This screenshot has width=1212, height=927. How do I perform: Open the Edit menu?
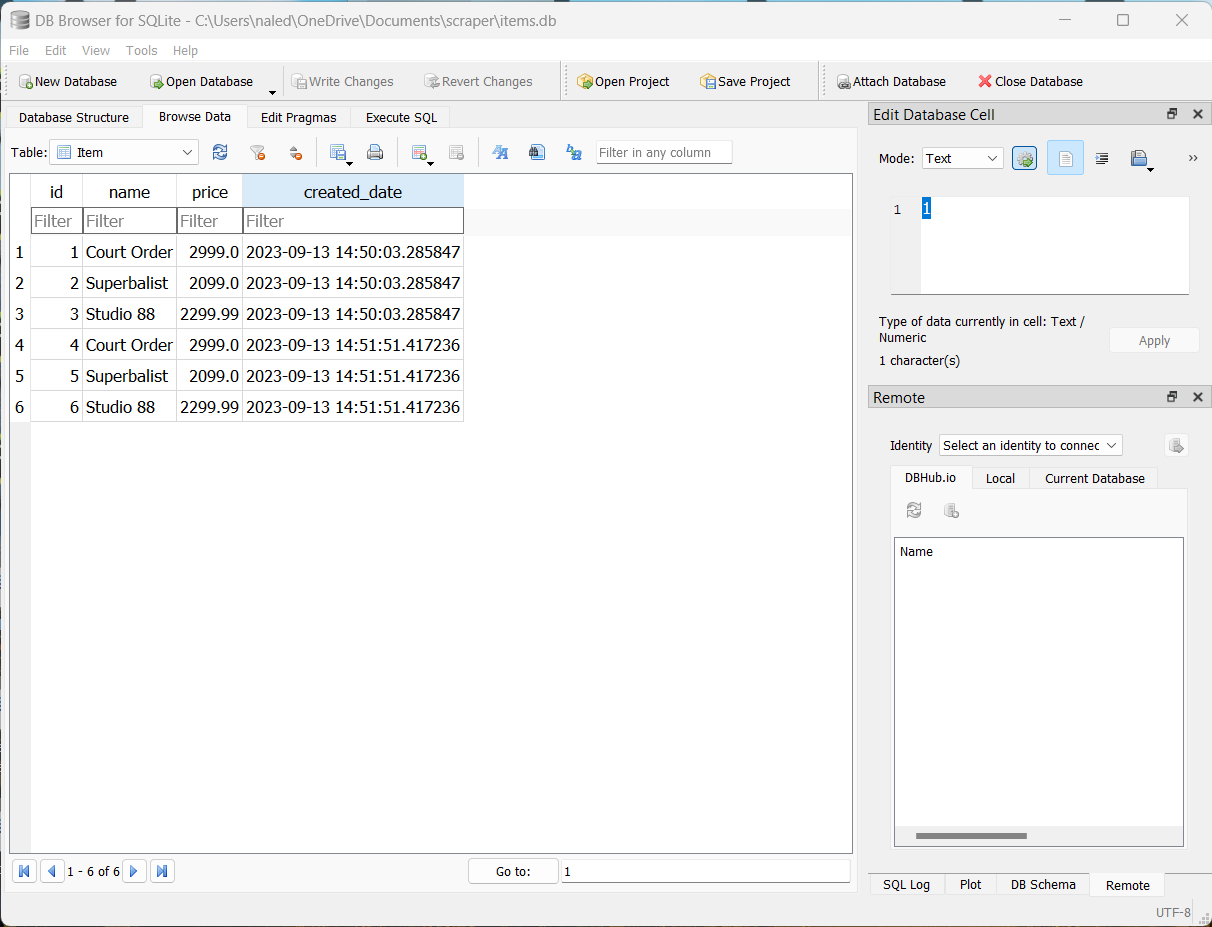pyautogui.click(x=56, y=50)
